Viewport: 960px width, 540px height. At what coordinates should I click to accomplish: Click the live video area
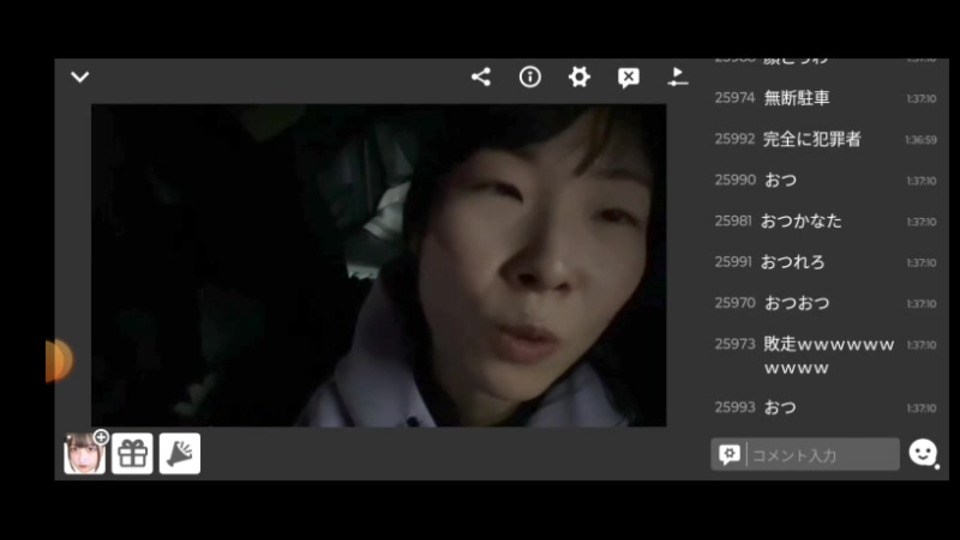[378, 265]
